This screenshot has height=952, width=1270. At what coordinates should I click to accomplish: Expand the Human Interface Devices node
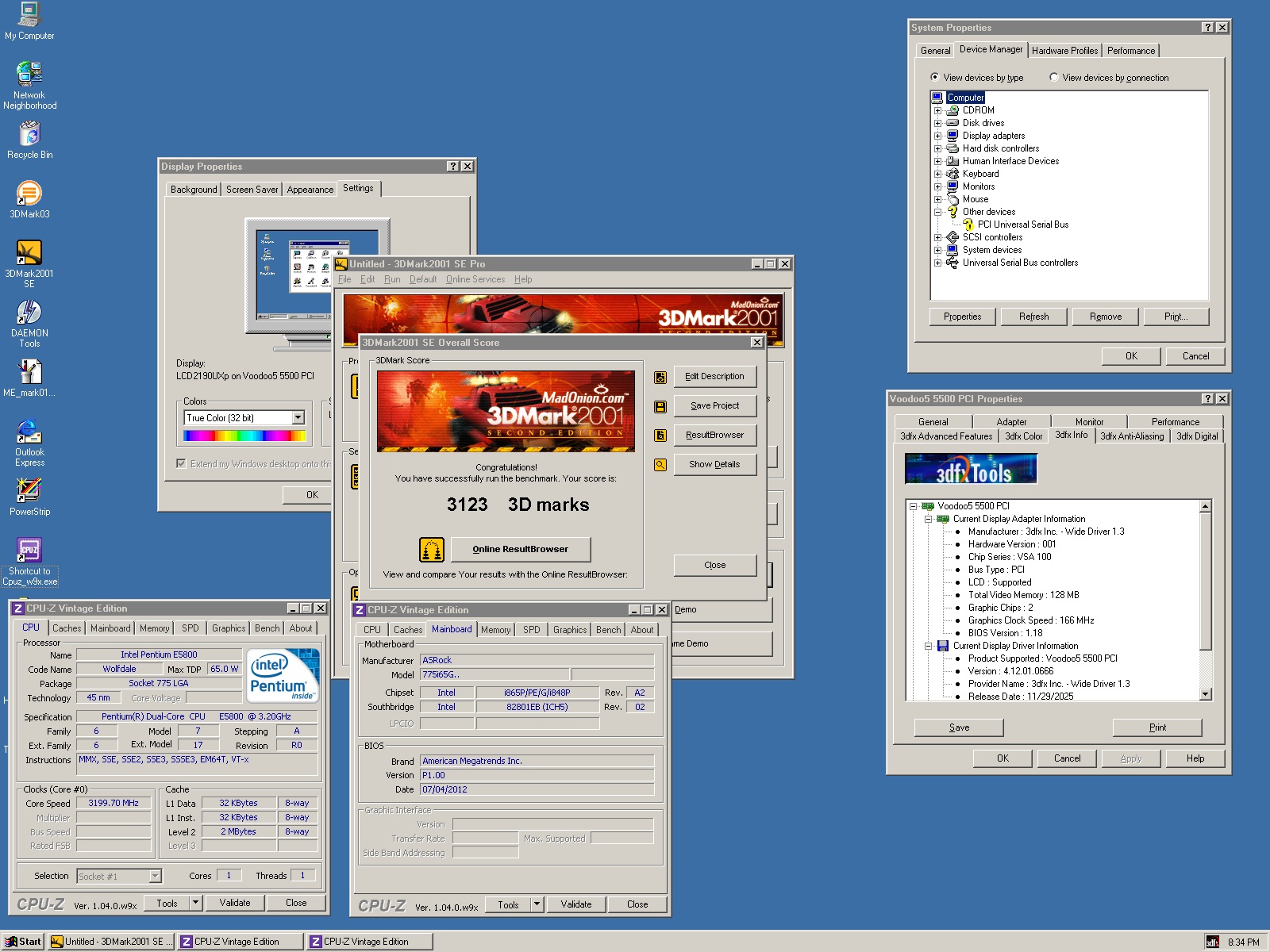click(x=938, y=162)
